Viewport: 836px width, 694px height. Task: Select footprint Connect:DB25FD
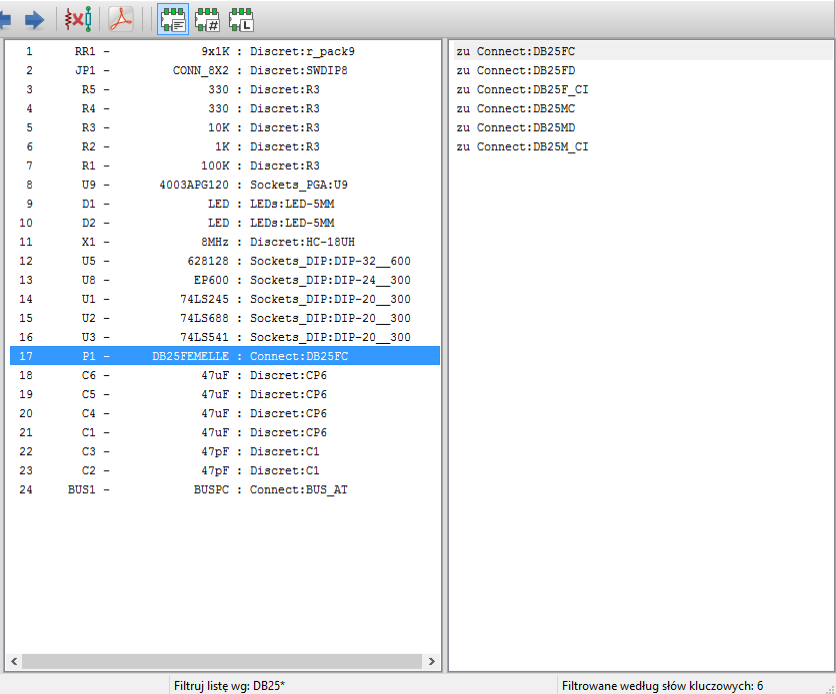[642, 70]
